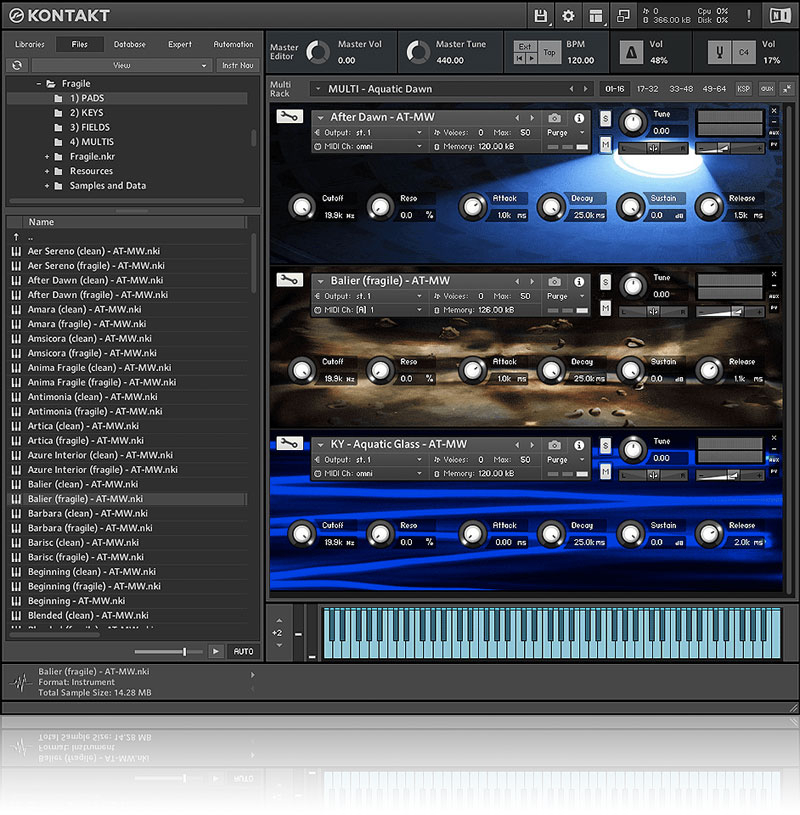Switch to the Libraries tab
This screenshot has height=815, width=800.
pos(30,44)
